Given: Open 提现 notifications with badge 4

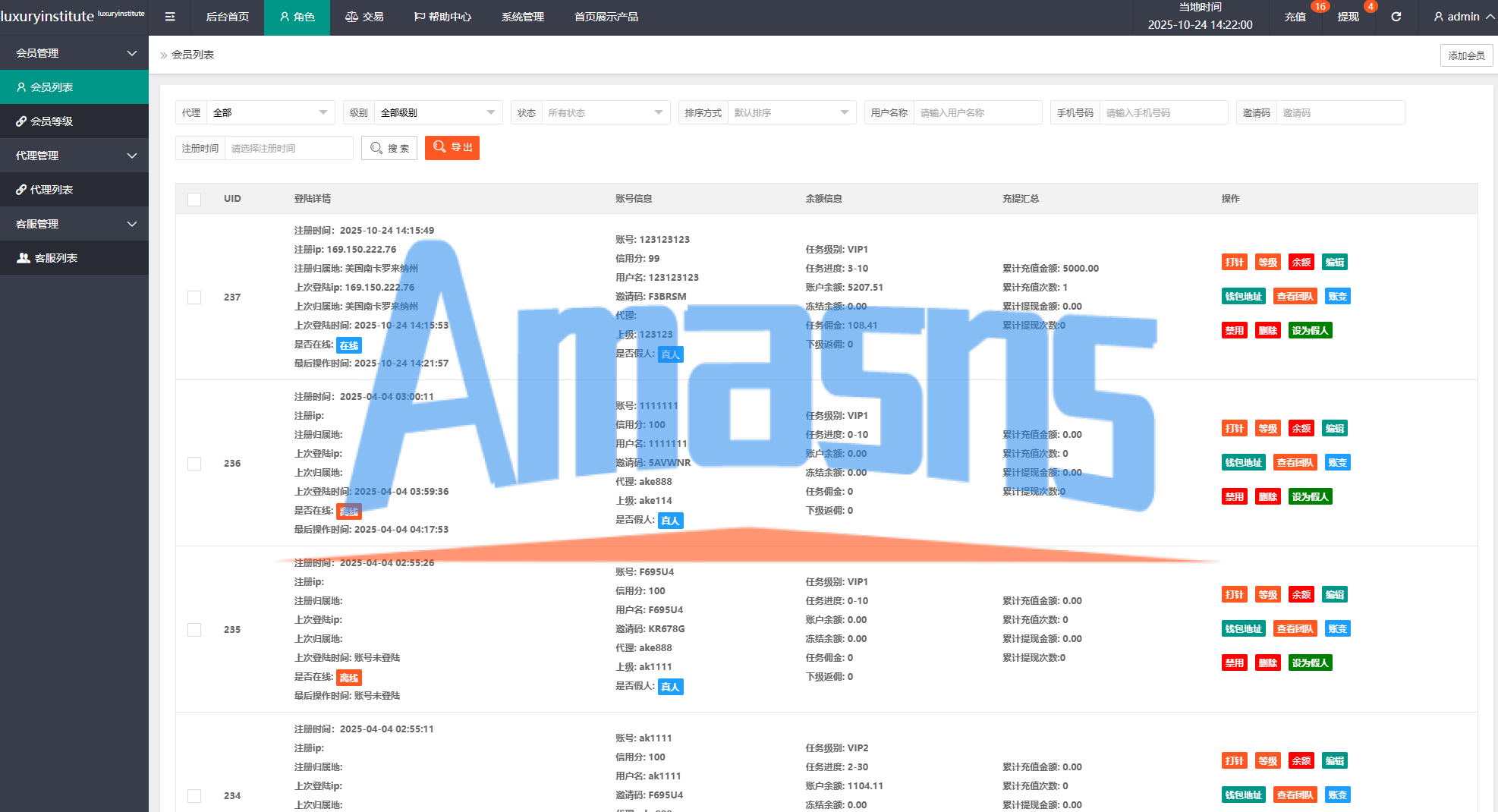Looking at the screenshot, I should click(1348, 17).
